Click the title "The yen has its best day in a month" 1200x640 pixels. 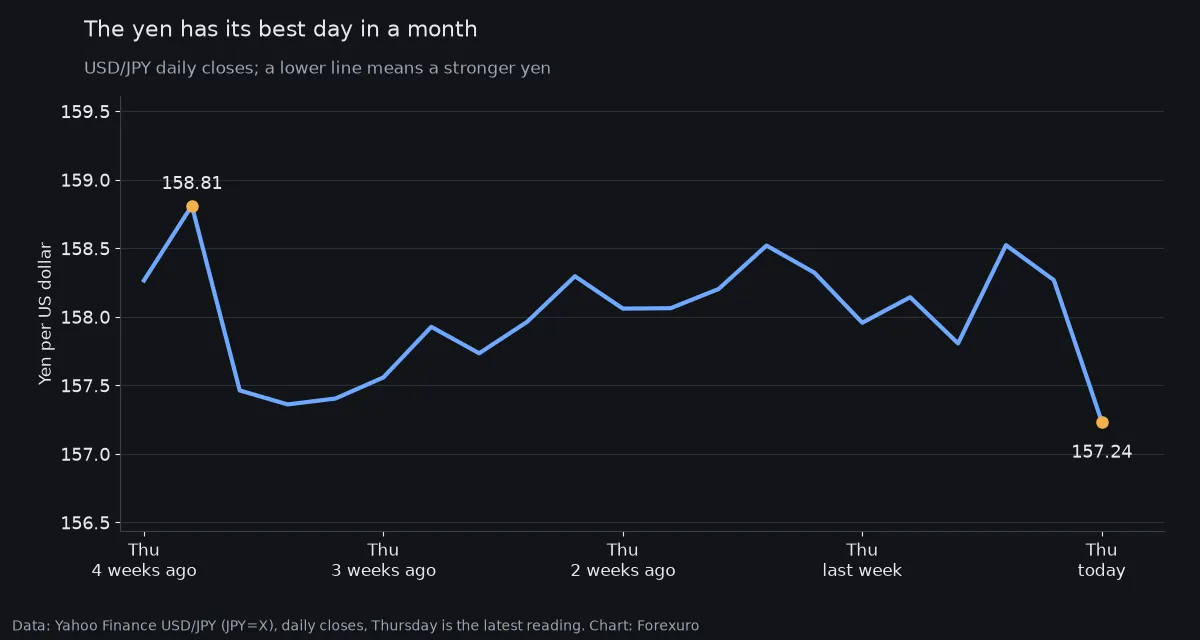280,30
